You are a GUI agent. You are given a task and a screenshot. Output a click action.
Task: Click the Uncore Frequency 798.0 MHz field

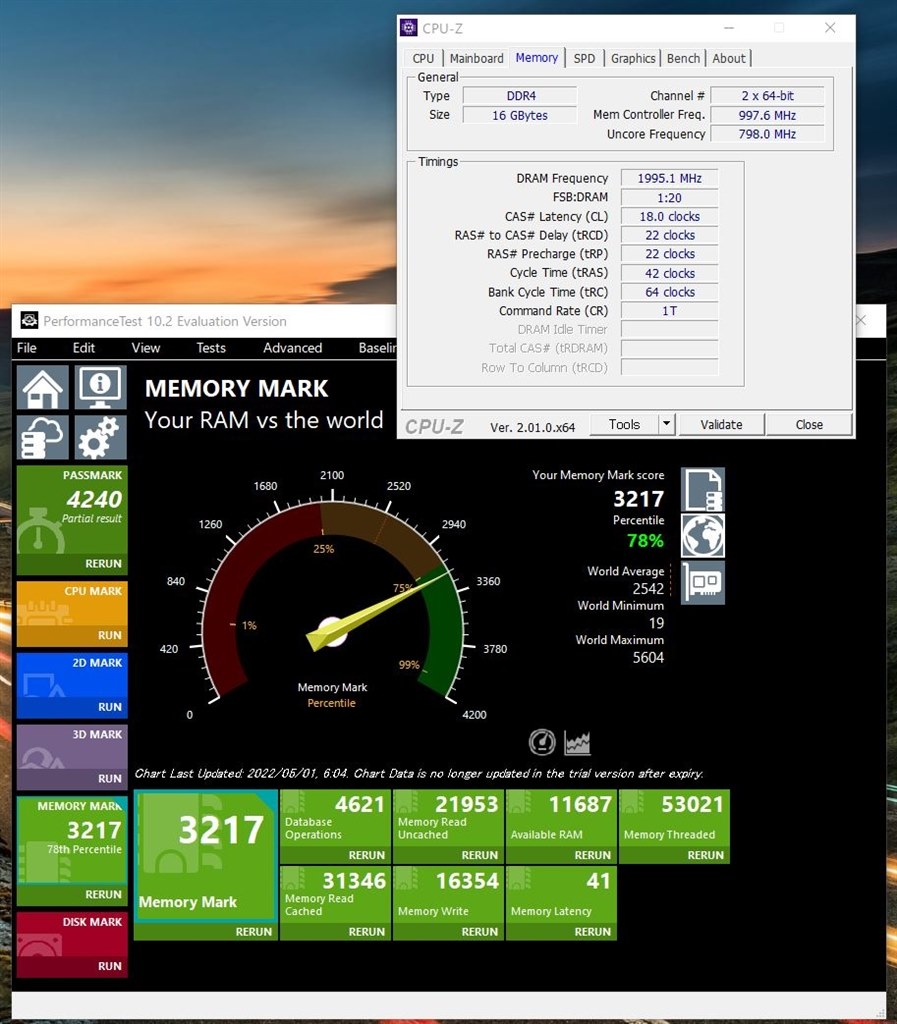(x=767, y=134)
